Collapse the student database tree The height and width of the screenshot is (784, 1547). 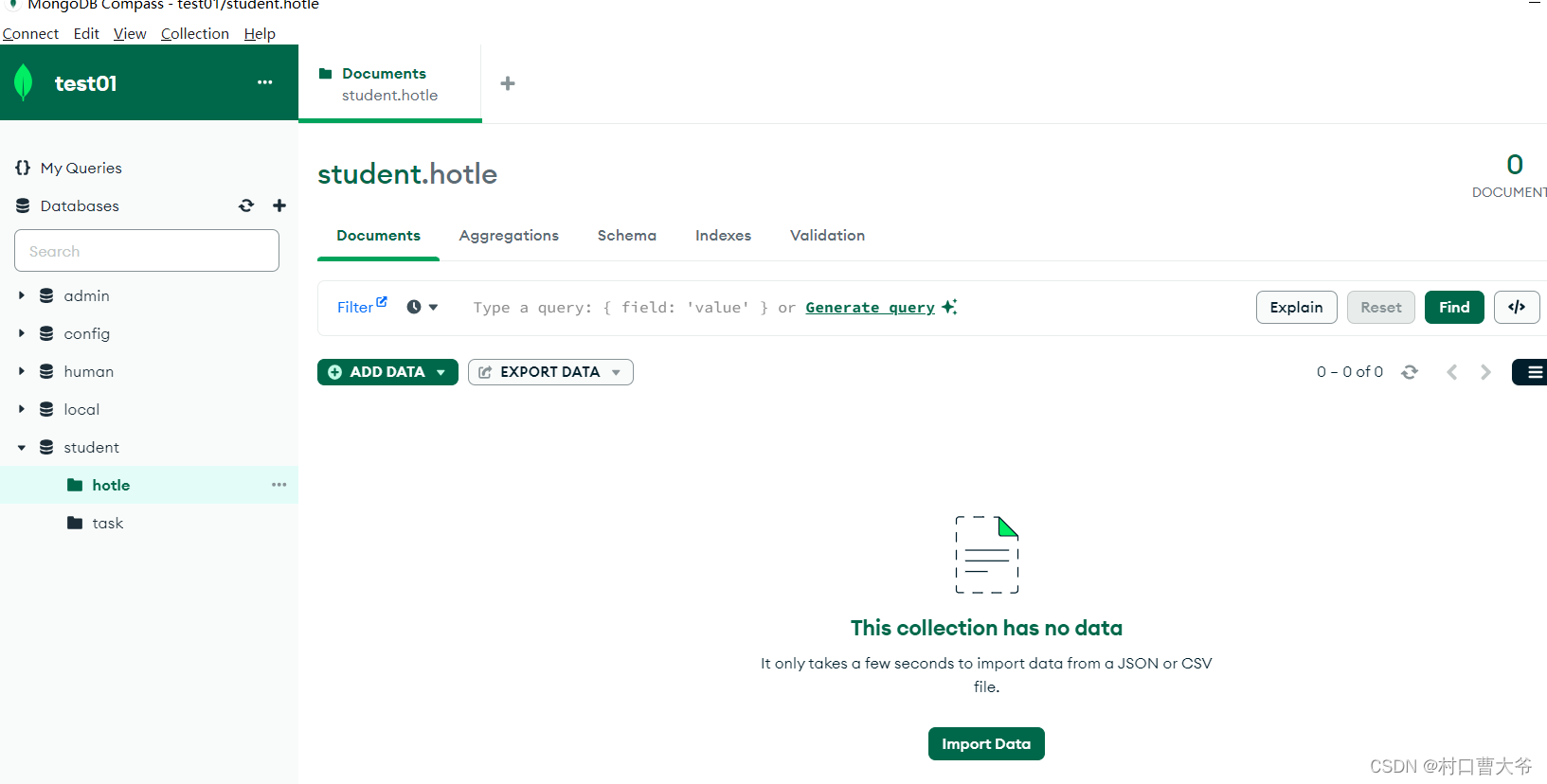[x=22, y=447]
